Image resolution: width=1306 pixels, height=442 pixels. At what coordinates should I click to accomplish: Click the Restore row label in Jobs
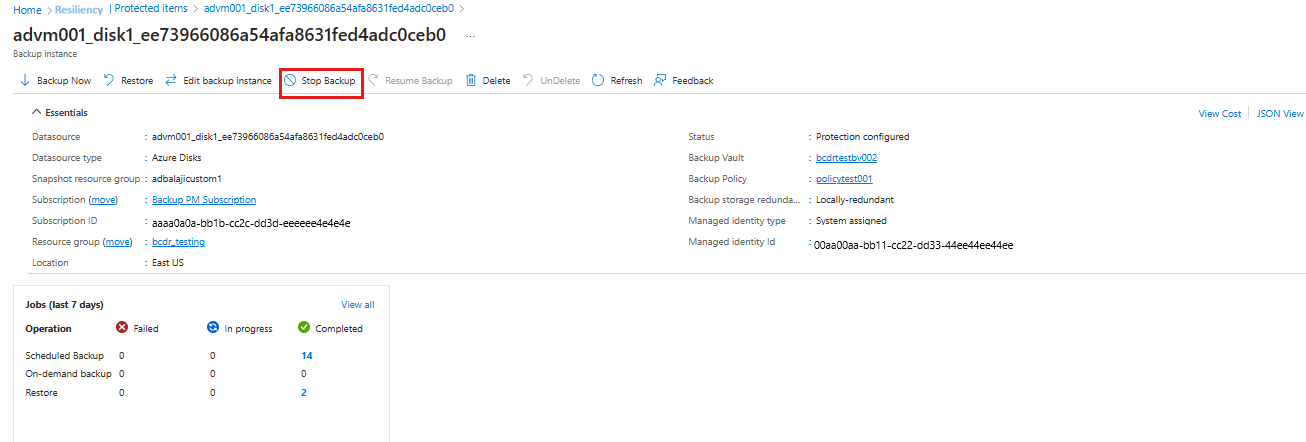41,393
